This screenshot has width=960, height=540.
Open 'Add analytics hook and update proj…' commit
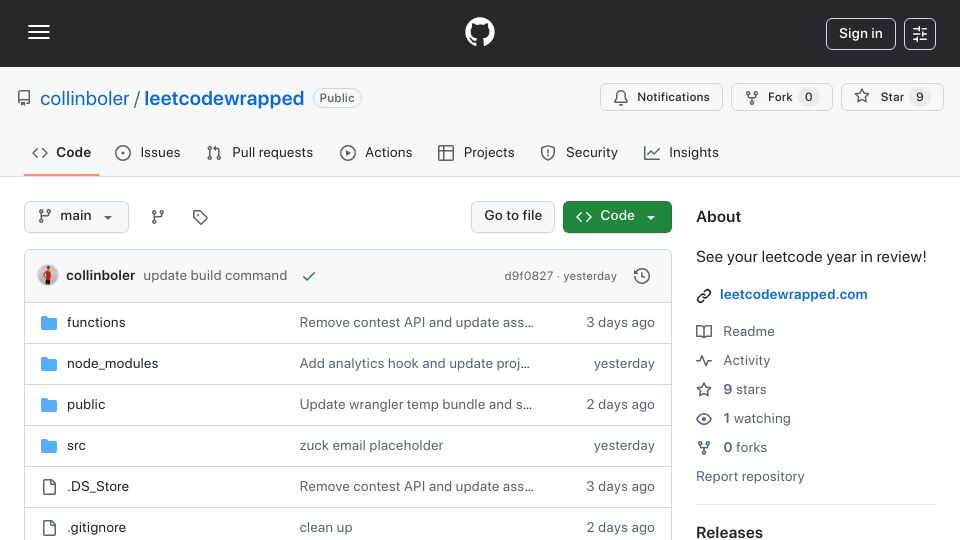point(414,364)
